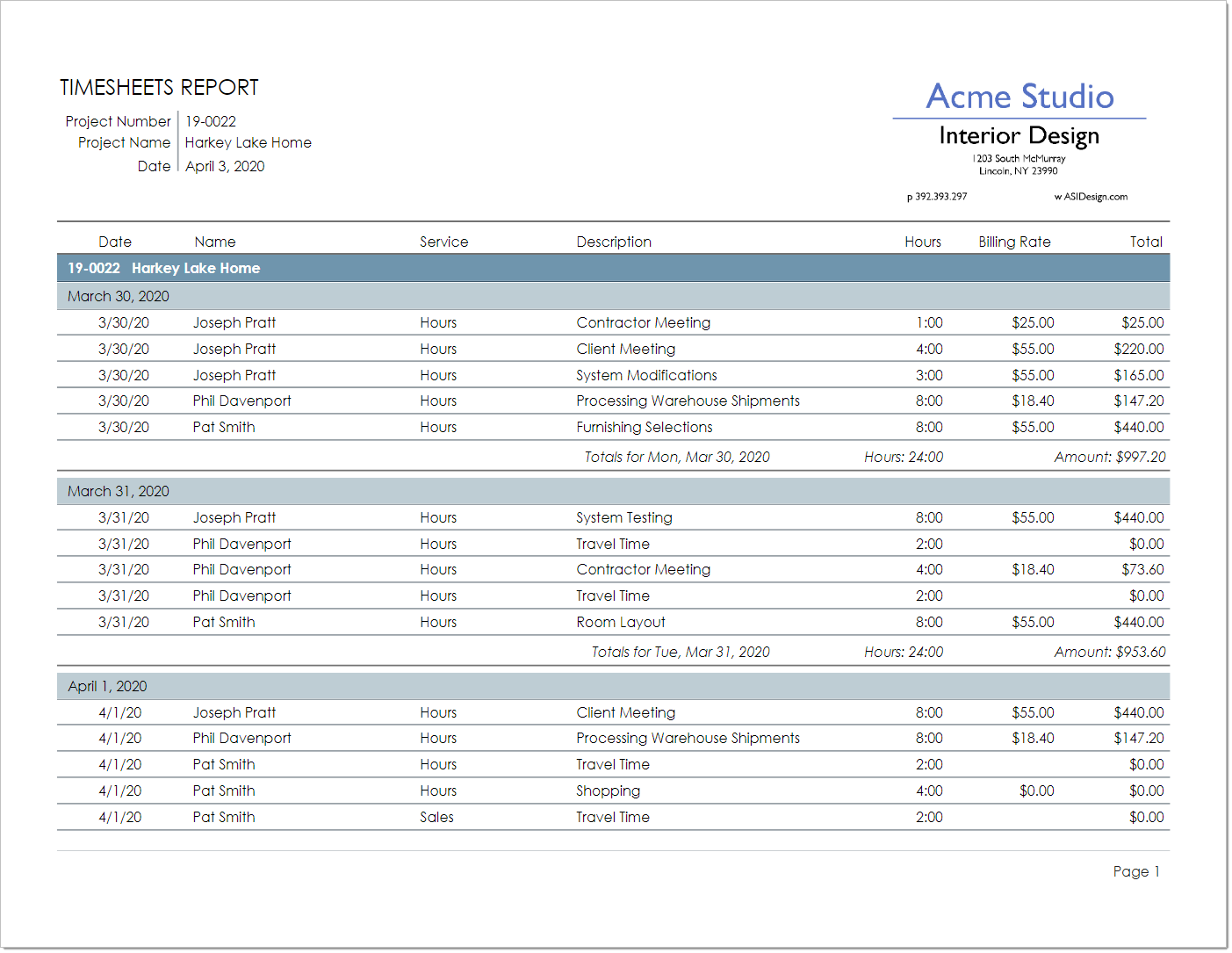The image size is (1232, 953).
Task: Click the Interior Design subtitle
Action: [1019, 136]
